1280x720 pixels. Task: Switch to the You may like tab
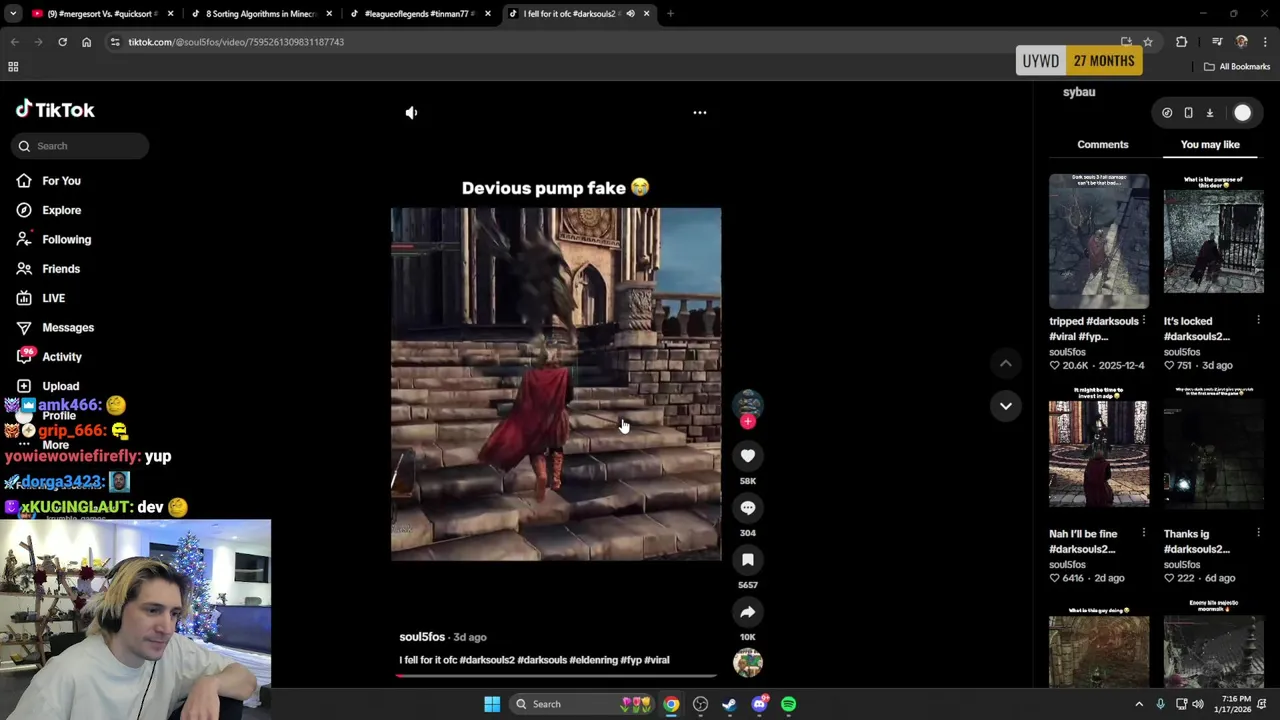click(x=1210, y=145)
